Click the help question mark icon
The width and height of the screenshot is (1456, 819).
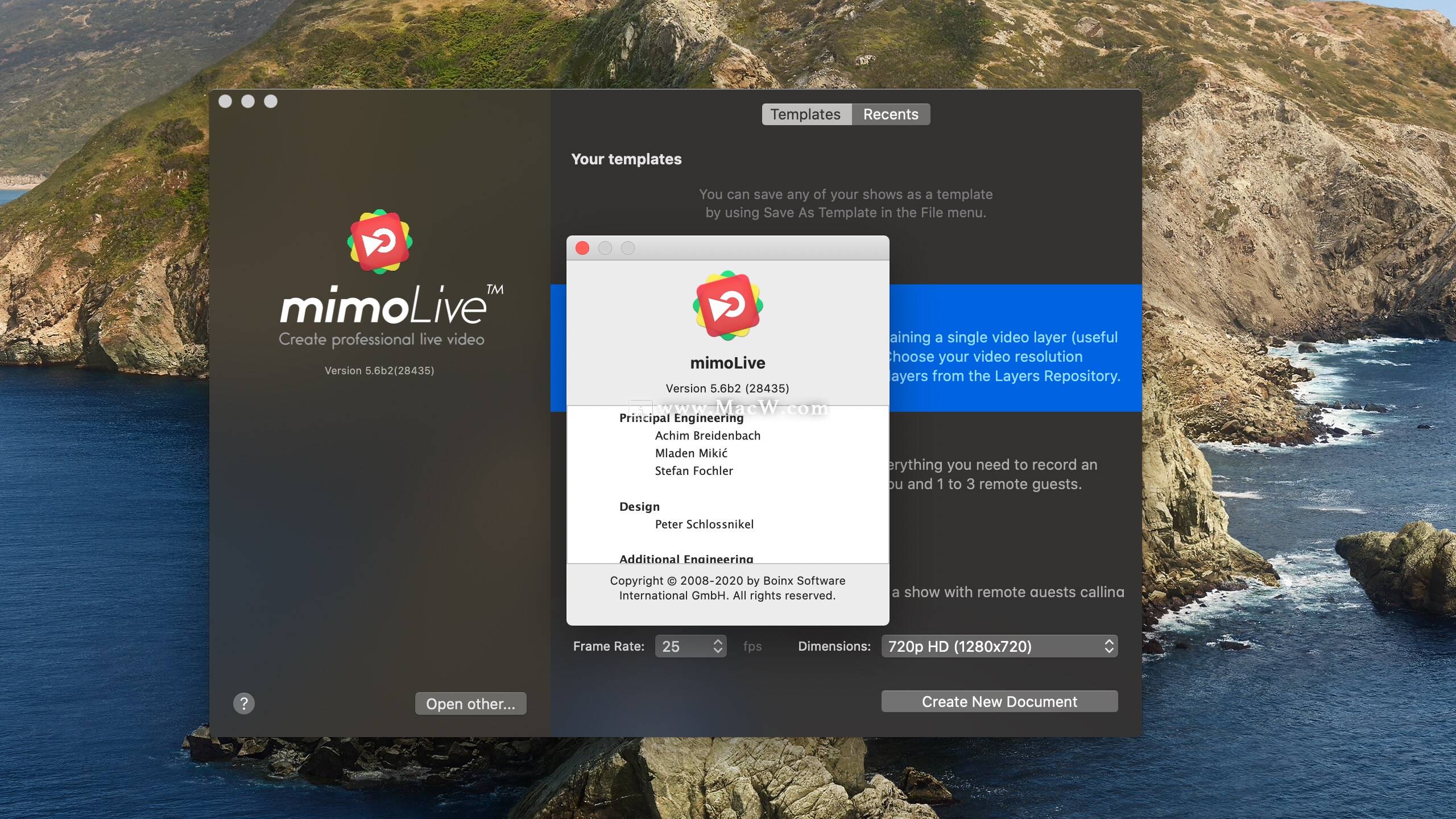click(x=244, y=703)
